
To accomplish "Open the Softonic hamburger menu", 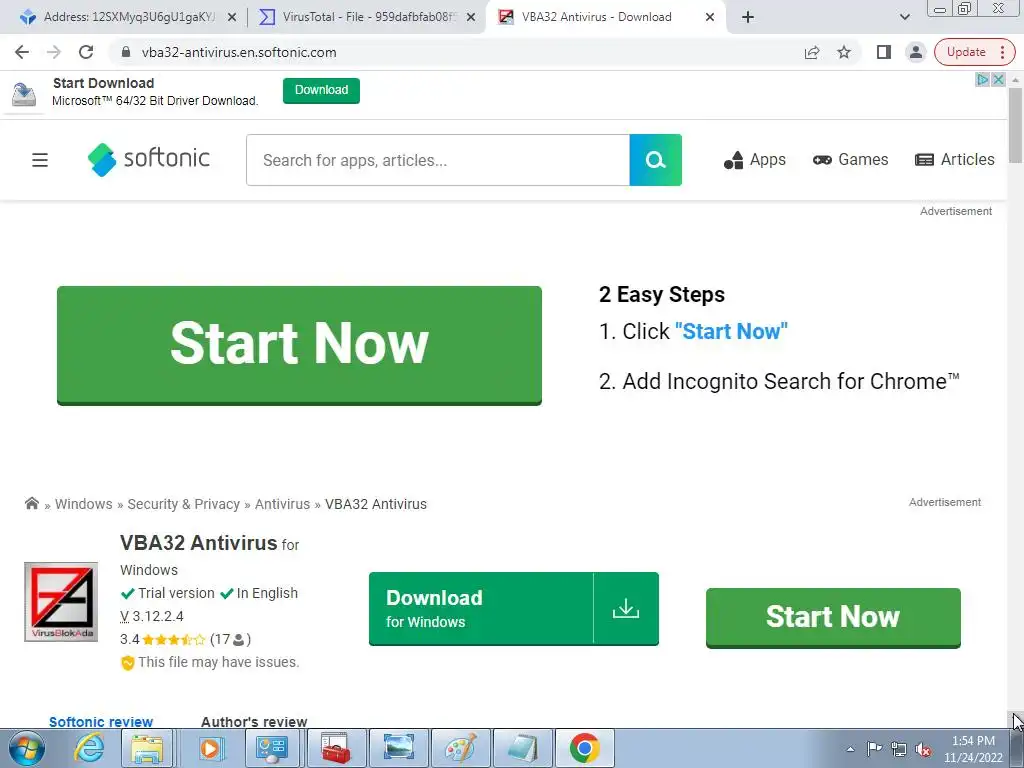I will [40, 160].
